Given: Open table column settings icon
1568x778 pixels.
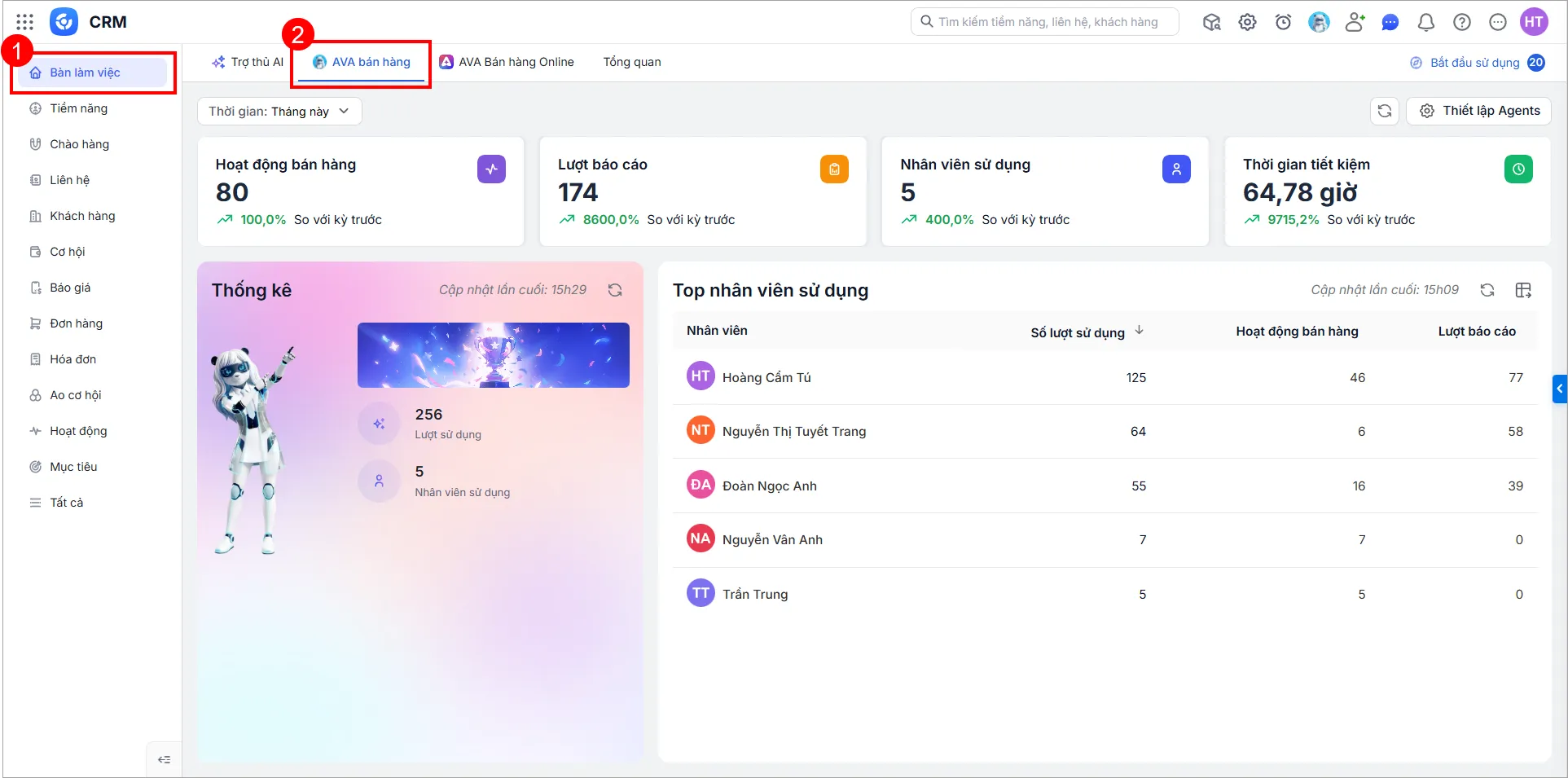Looking at the screenshot, I should coord(1523,290).
